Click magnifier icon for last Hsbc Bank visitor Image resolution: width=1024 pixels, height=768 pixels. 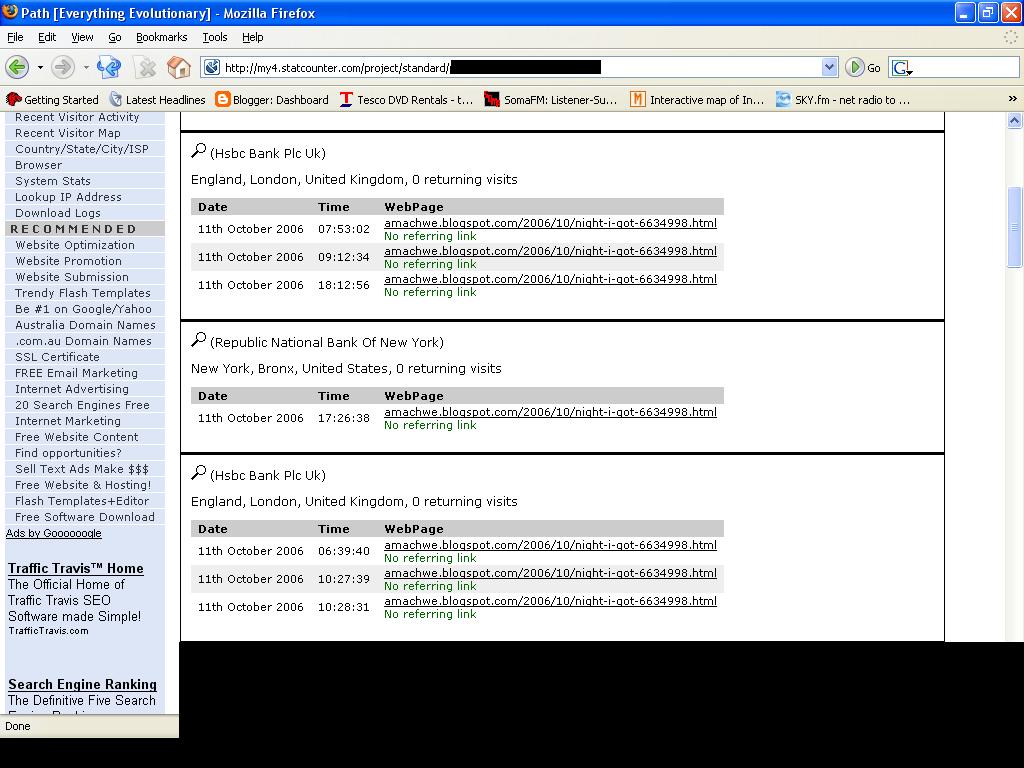point(199,473)
